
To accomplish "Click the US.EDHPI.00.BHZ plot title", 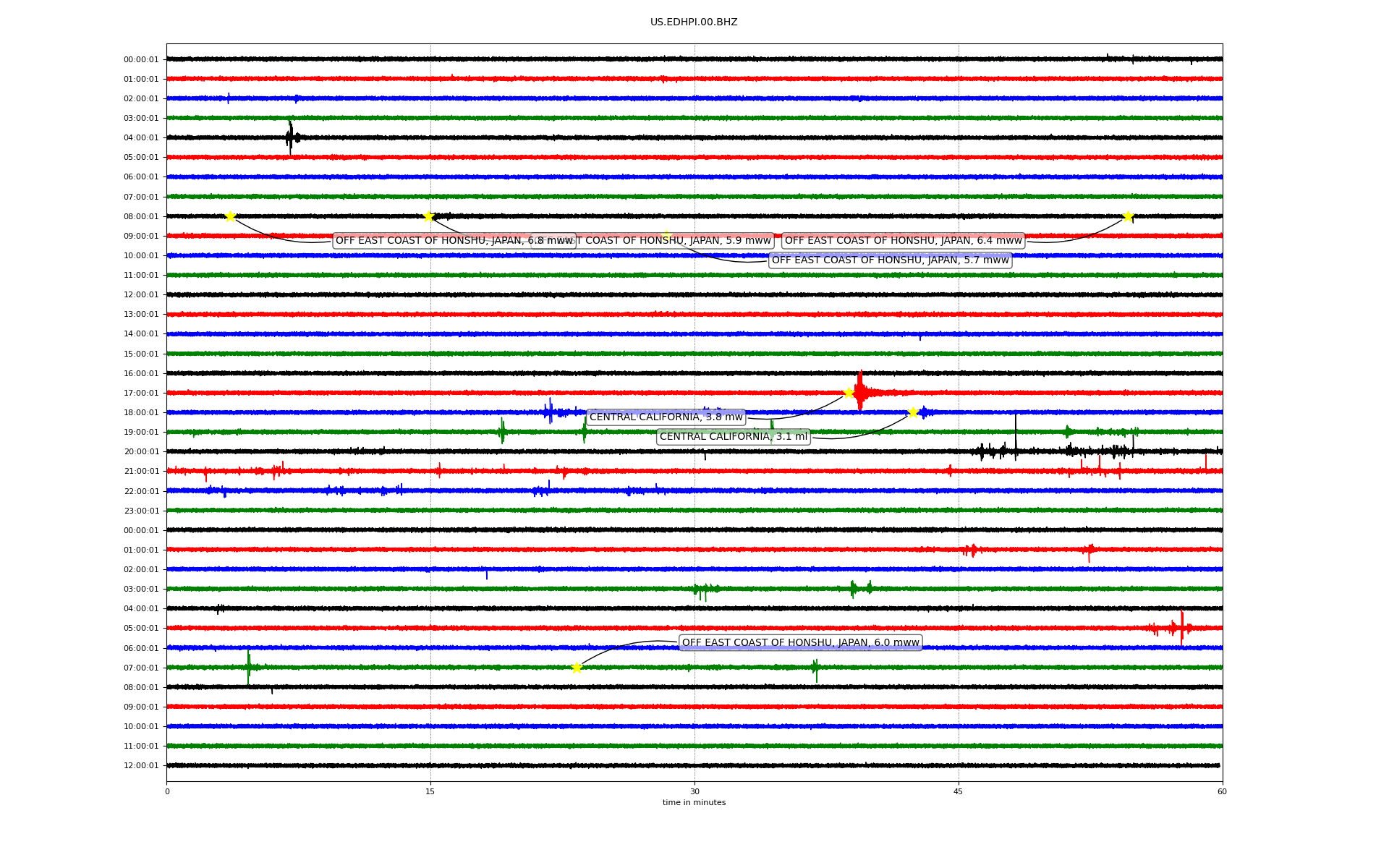I will click(x=694, y=22).
